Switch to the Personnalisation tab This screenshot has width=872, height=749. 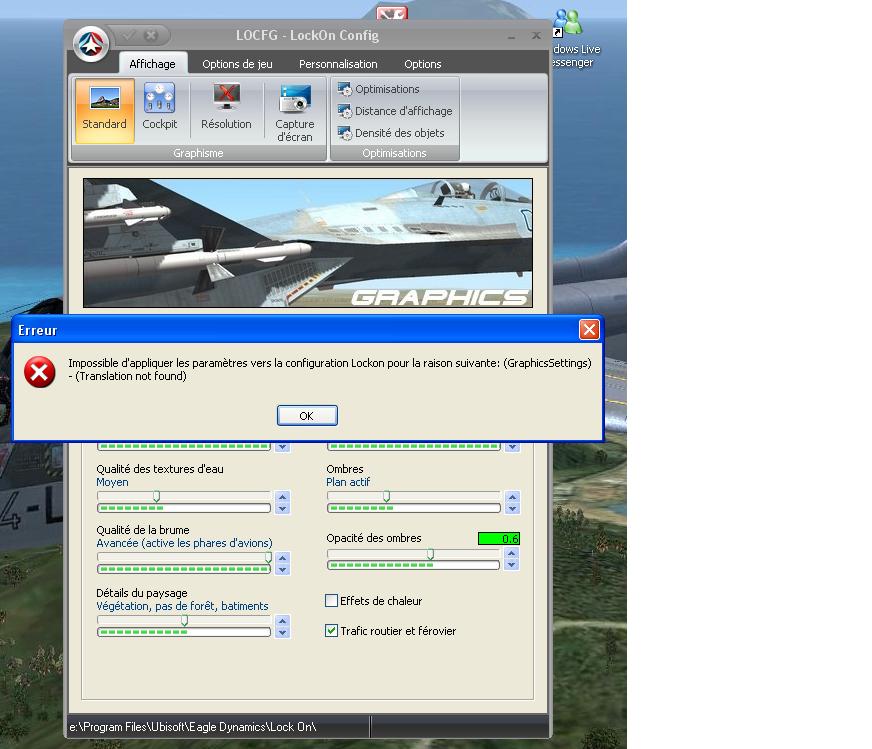tap(338, 64)
